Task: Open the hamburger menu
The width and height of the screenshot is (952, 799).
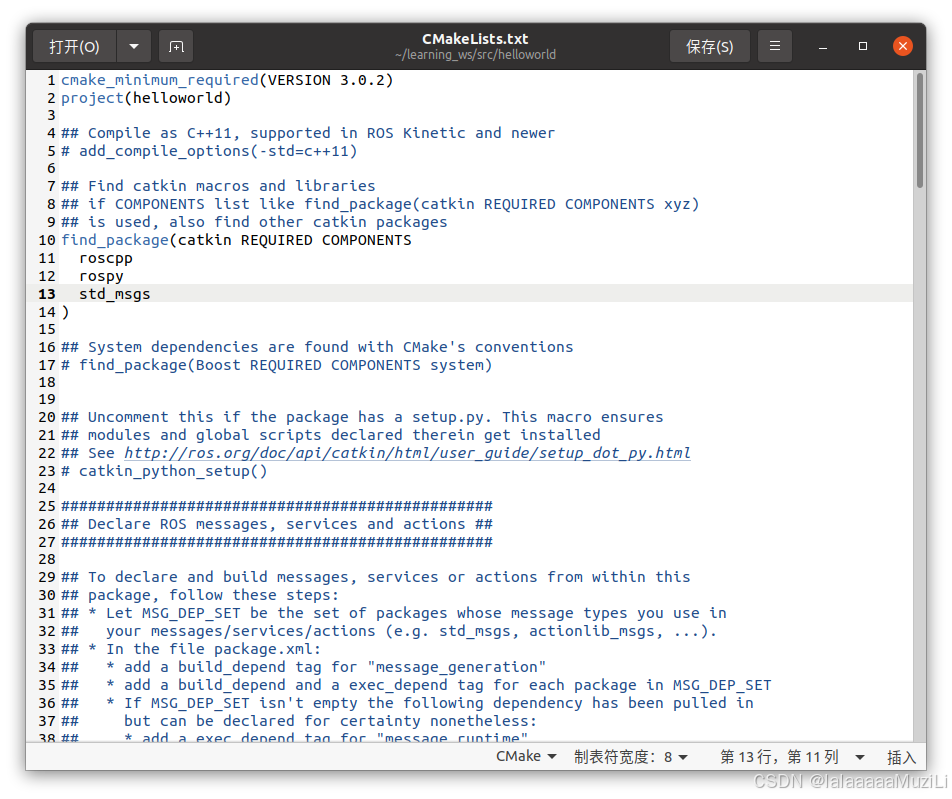Action: [x=775, y=46]
